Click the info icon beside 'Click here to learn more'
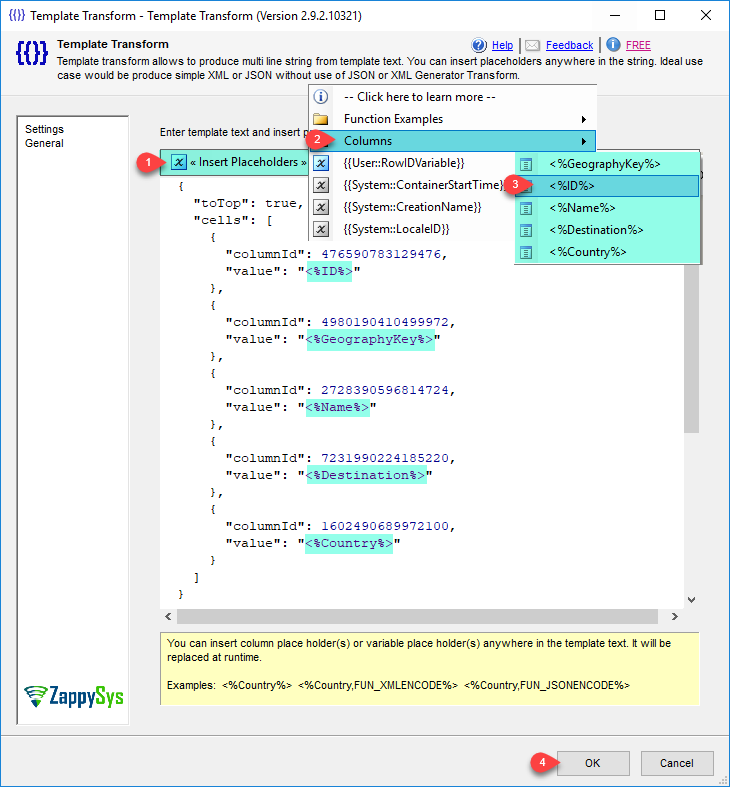Viewport: 730px width, 787px height. [x=321, y=96]
